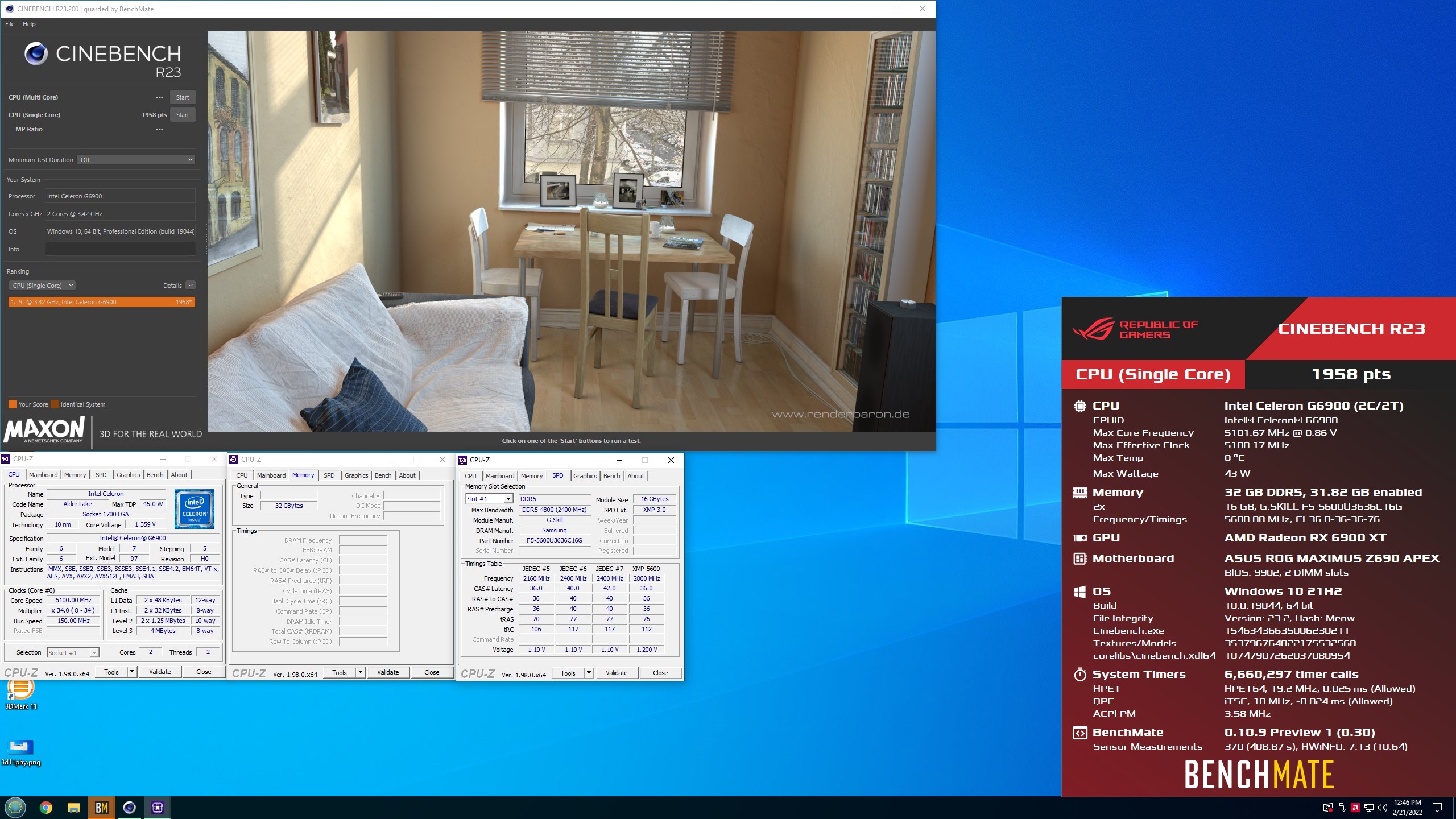
Task: Switch to SPD tab in CPU-Z Memory window
Action: 329,475
